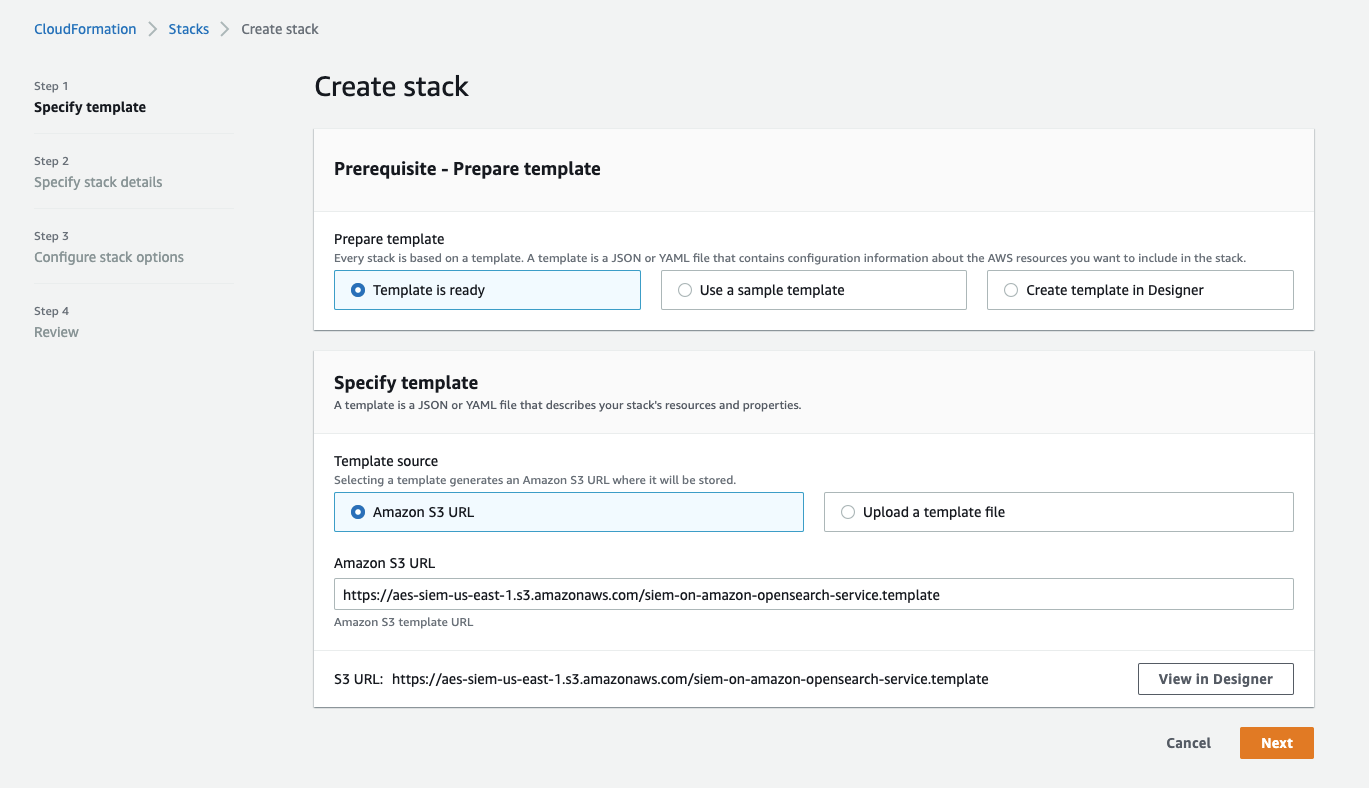Click the 'Create stack' page heading

[391, 86]
